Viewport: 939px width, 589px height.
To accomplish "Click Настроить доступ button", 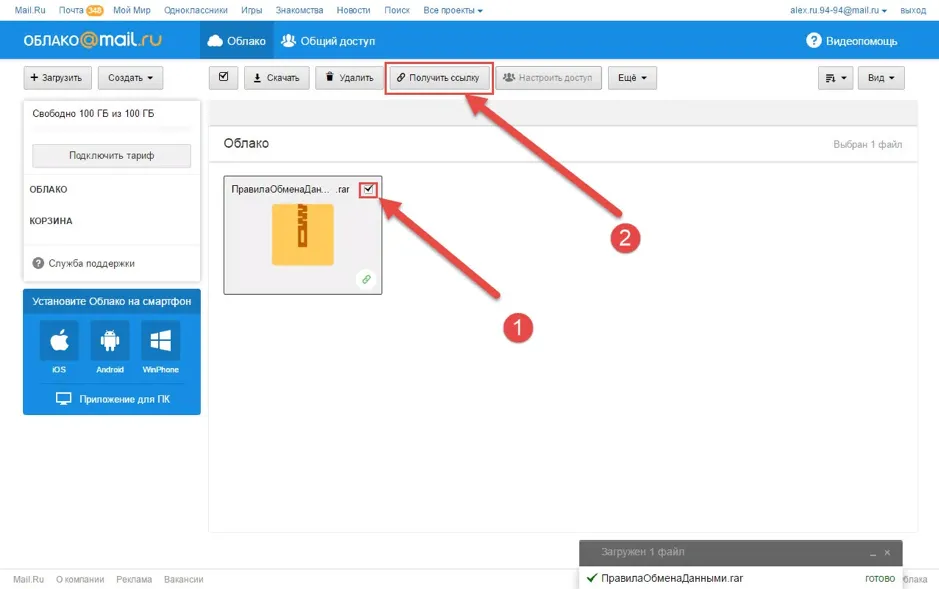I will click(549, 78).
